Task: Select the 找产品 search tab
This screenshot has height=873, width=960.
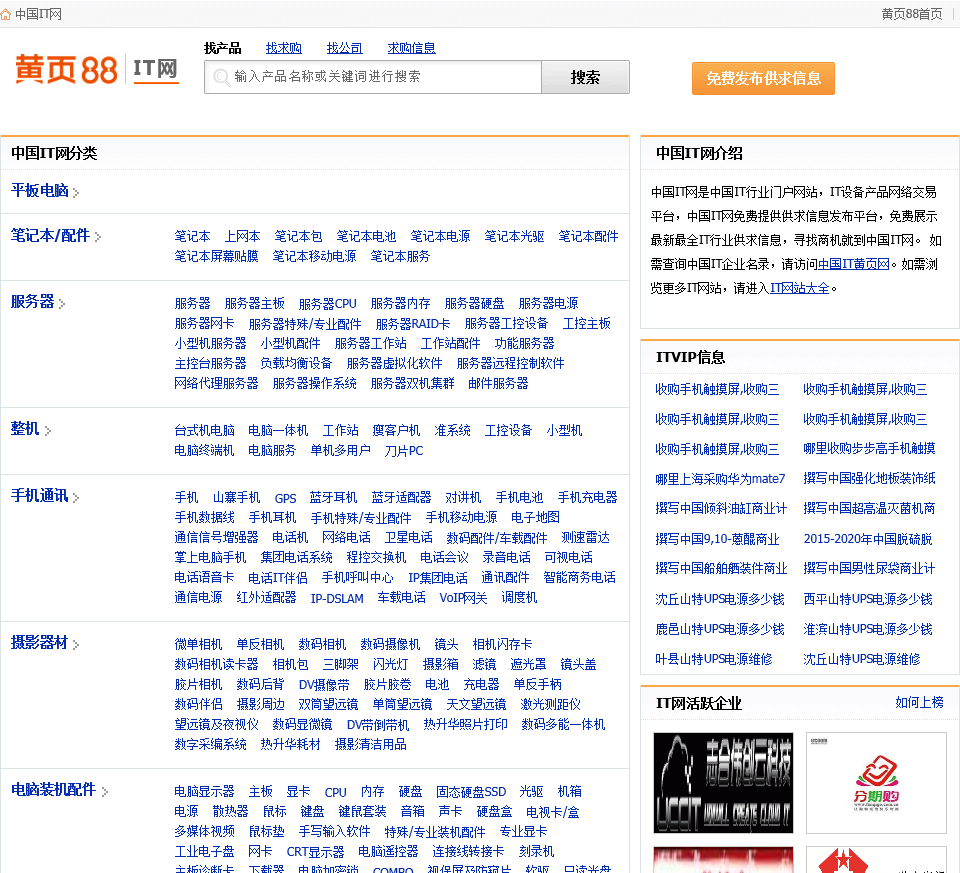Action: 222,48
